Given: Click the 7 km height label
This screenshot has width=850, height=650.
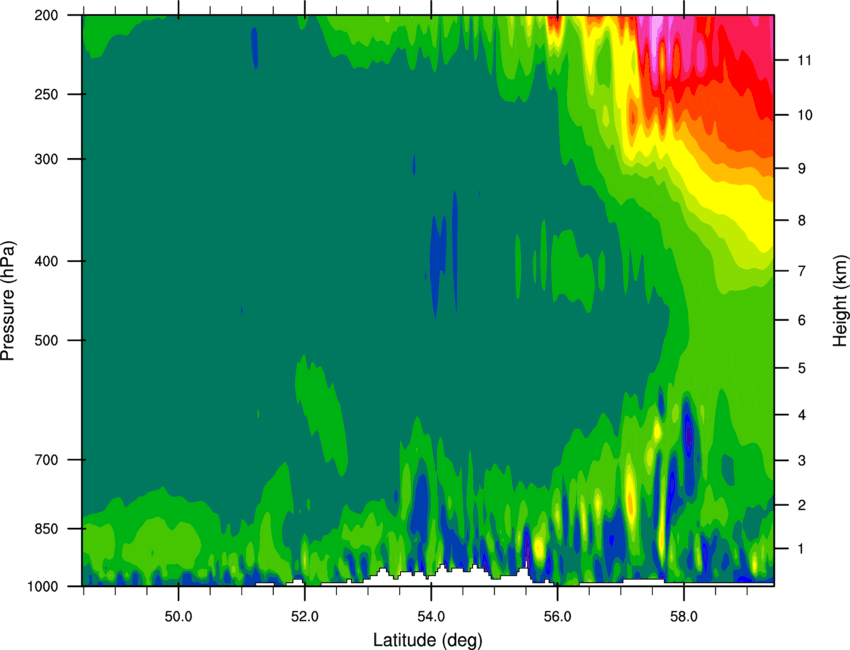Looking at the screenshot, I should [801, 271].
